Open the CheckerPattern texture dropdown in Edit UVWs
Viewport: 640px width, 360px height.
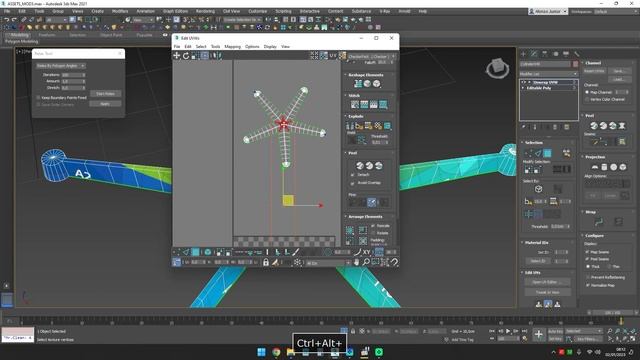point(371,56)
